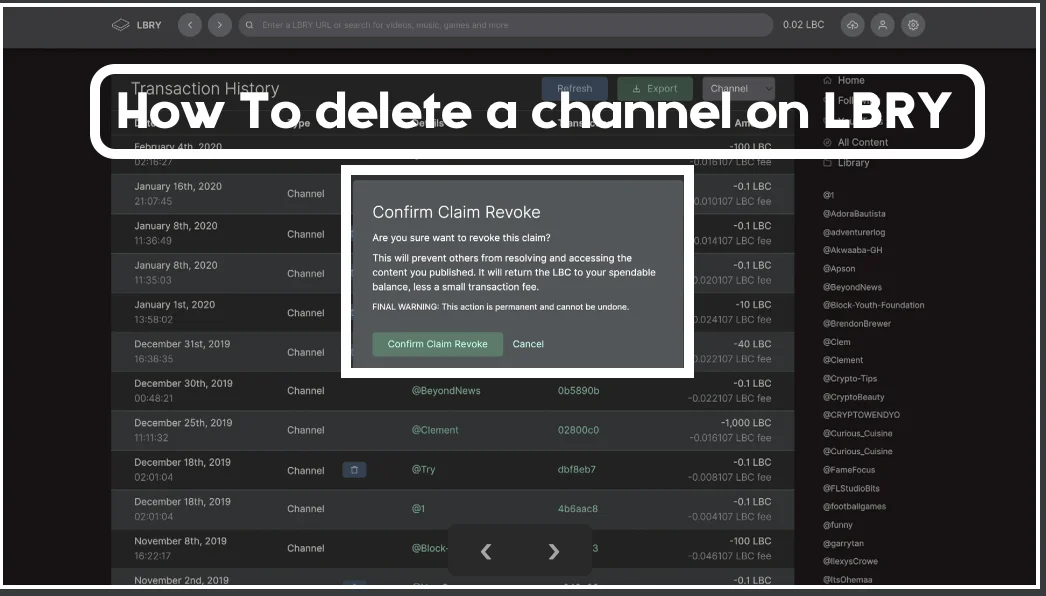
Task: Click the LBRY URL search field
Action: point(506,25)
